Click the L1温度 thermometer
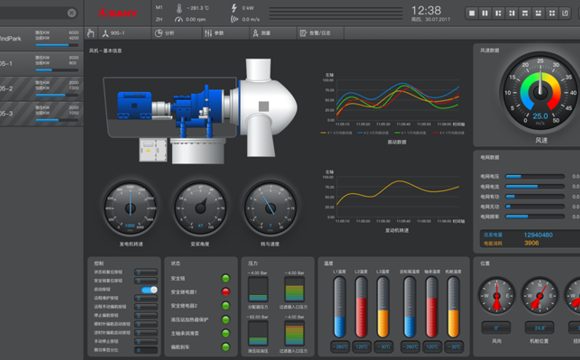Viewport: 580px width, 360px height. pos(339,307)
